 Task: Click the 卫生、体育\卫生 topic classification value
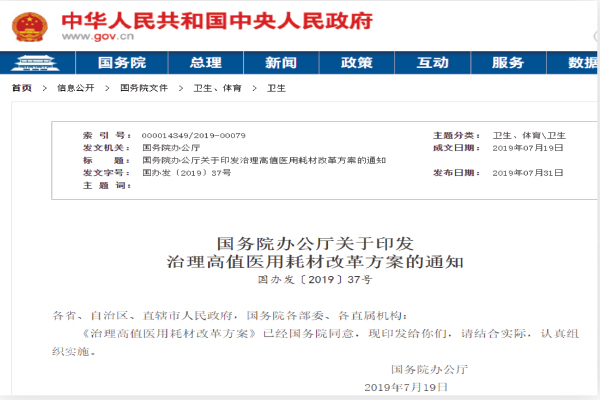[529, 135]
